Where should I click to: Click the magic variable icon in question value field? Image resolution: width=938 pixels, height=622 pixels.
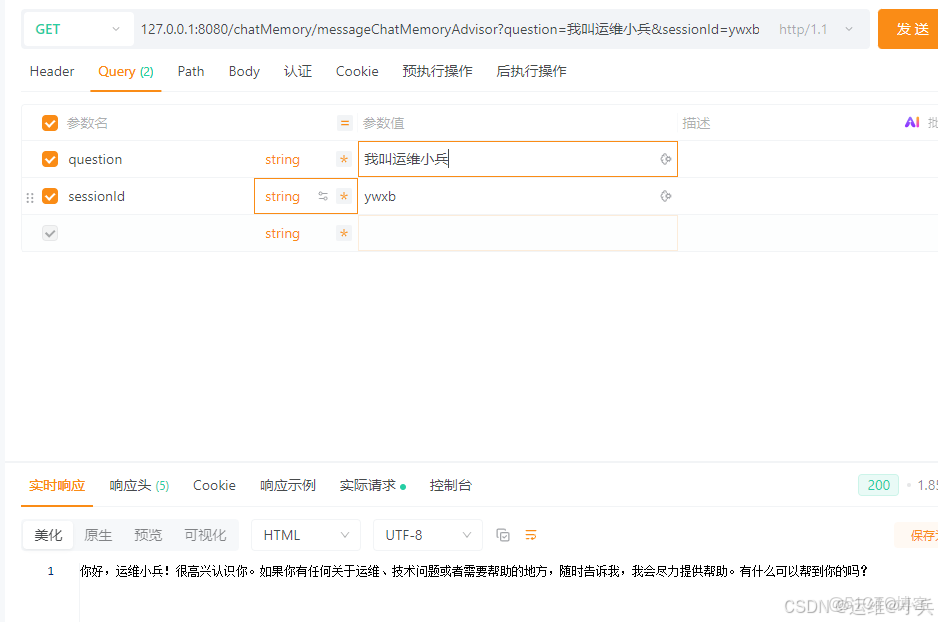665,159
